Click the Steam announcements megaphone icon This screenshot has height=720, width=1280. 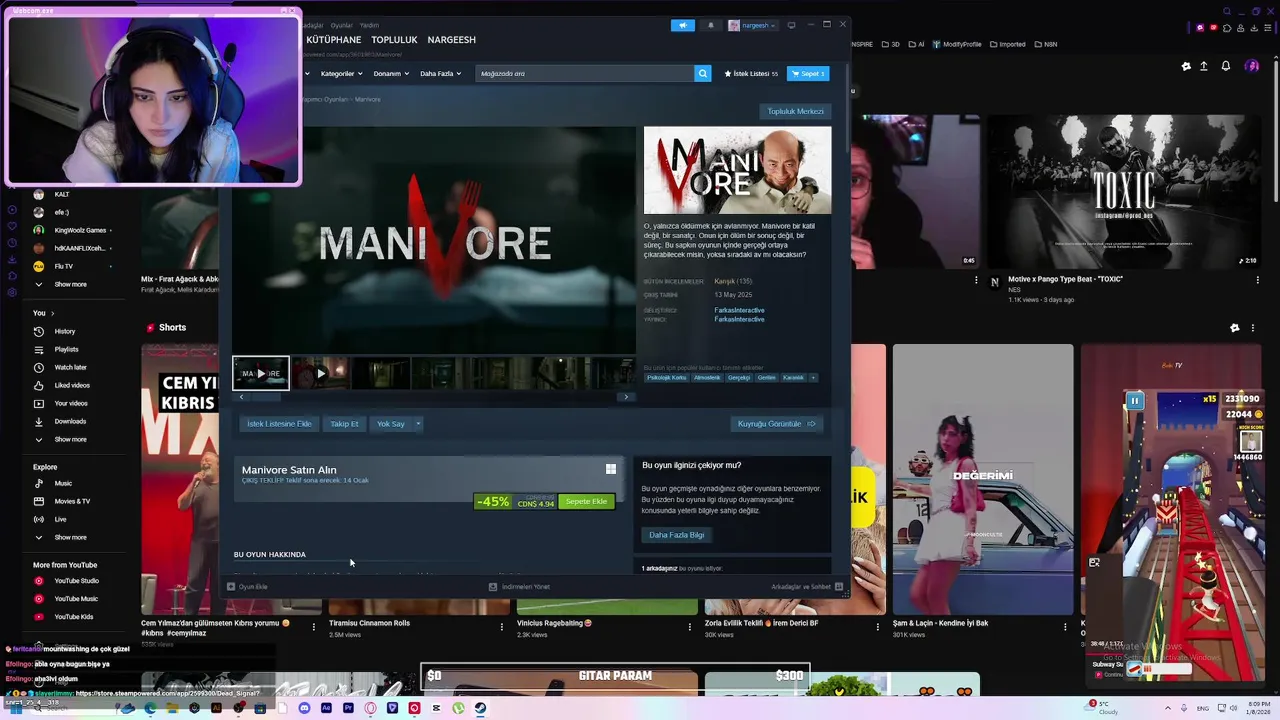click(x=683, y=25)
